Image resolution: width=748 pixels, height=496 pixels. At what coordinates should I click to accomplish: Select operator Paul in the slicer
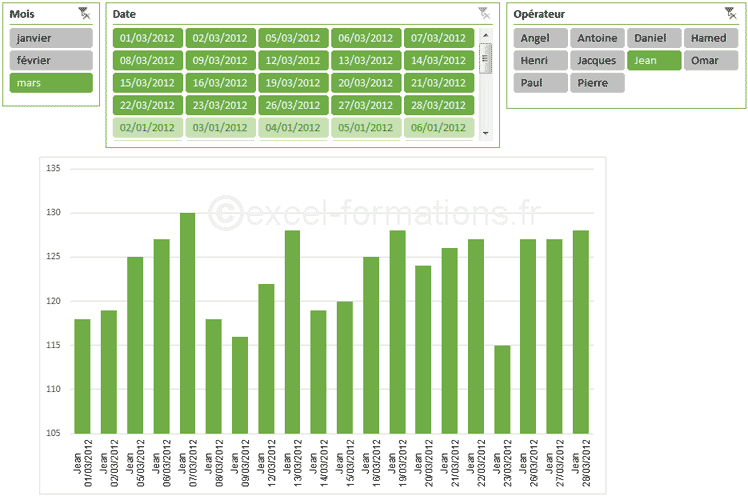click(540, 83)
